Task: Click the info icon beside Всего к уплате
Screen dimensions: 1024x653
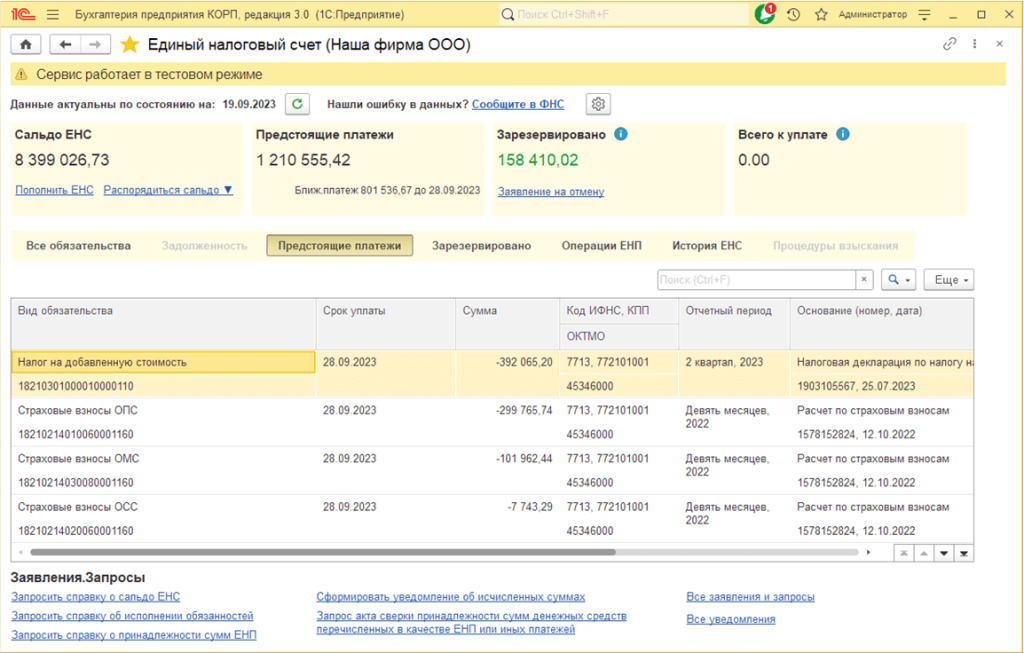Action: point(842,134)
